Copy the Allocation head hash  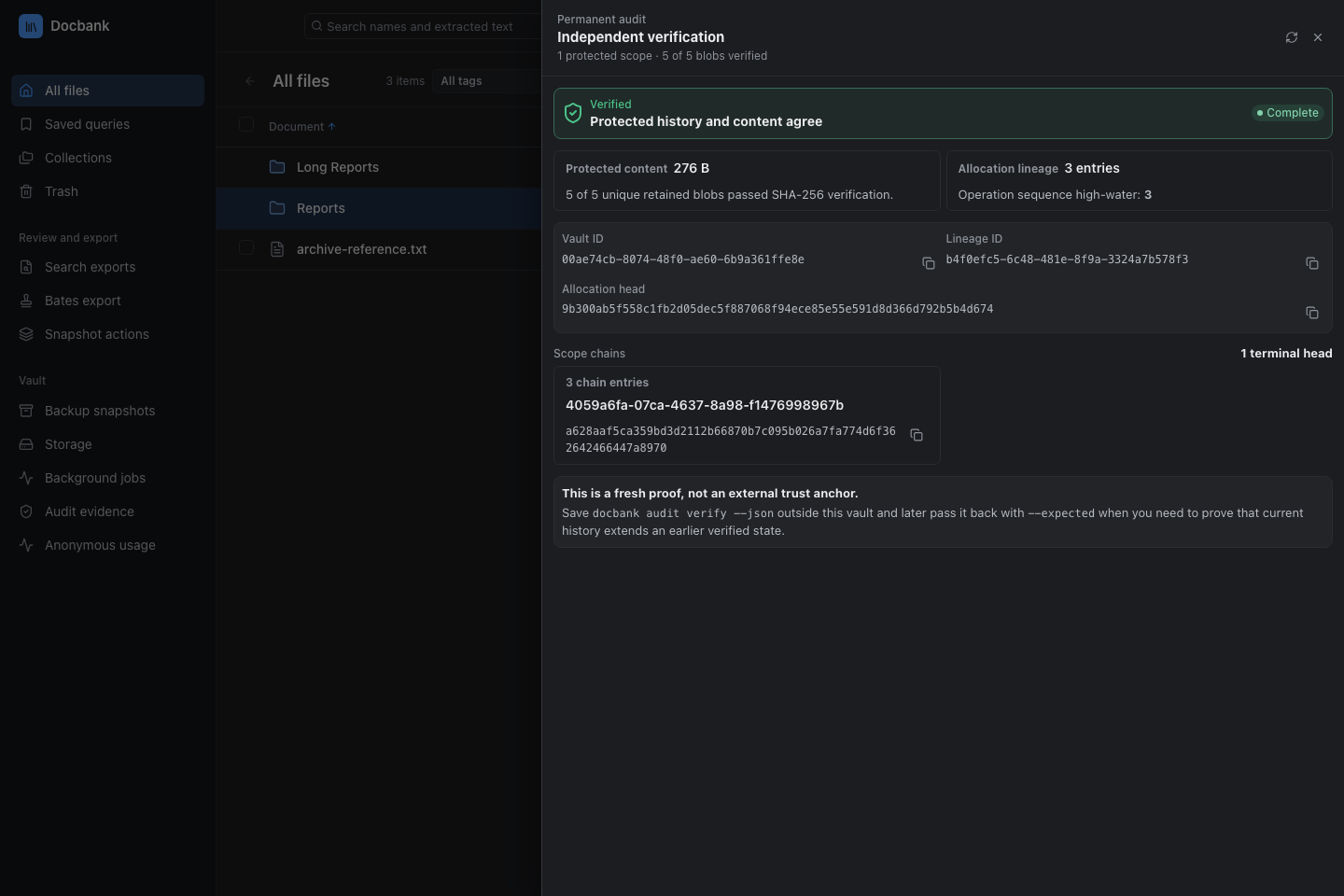1312,313
